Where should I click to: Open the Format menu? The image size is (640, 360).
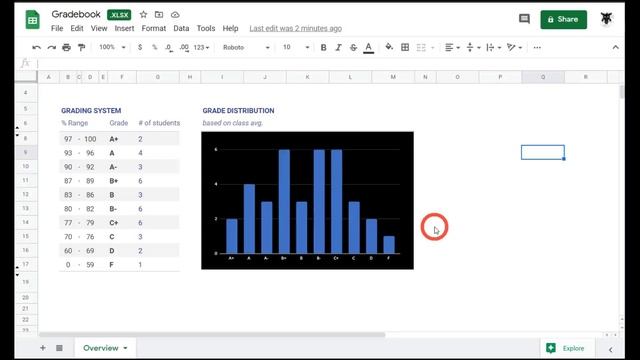pos(153,28)
